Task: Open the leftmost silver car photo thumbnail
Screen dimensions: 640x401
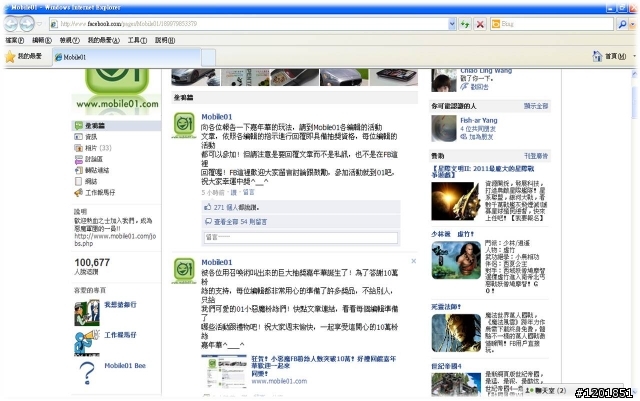Action: coord(196,77)
